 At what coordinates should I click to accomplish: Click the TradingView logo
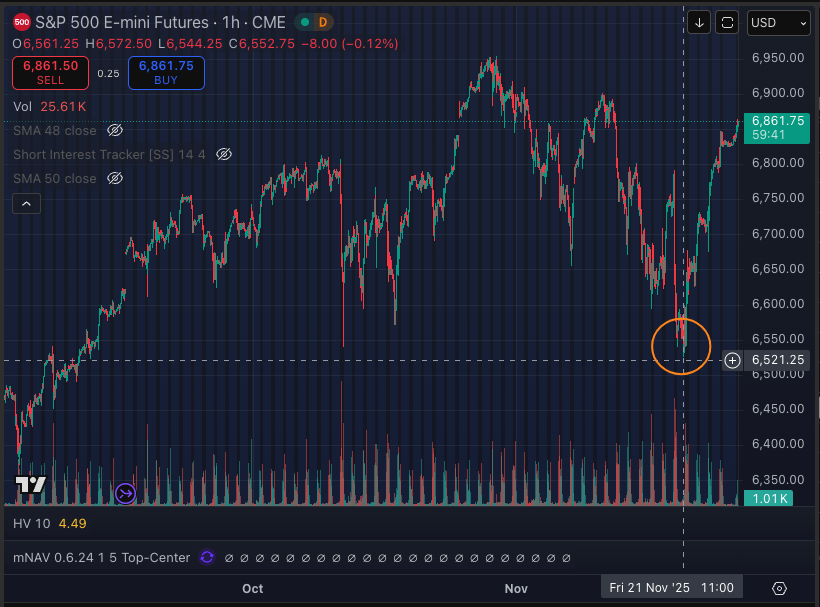point(30,484)
